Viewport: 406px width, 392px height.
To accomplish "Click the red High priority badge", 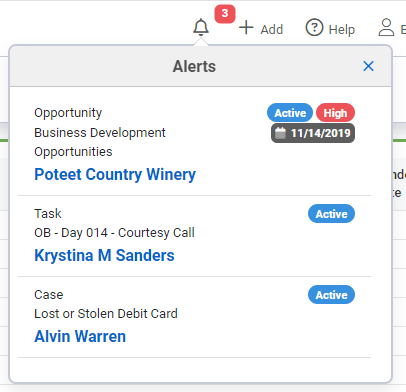I will click(x=335, y=113).
